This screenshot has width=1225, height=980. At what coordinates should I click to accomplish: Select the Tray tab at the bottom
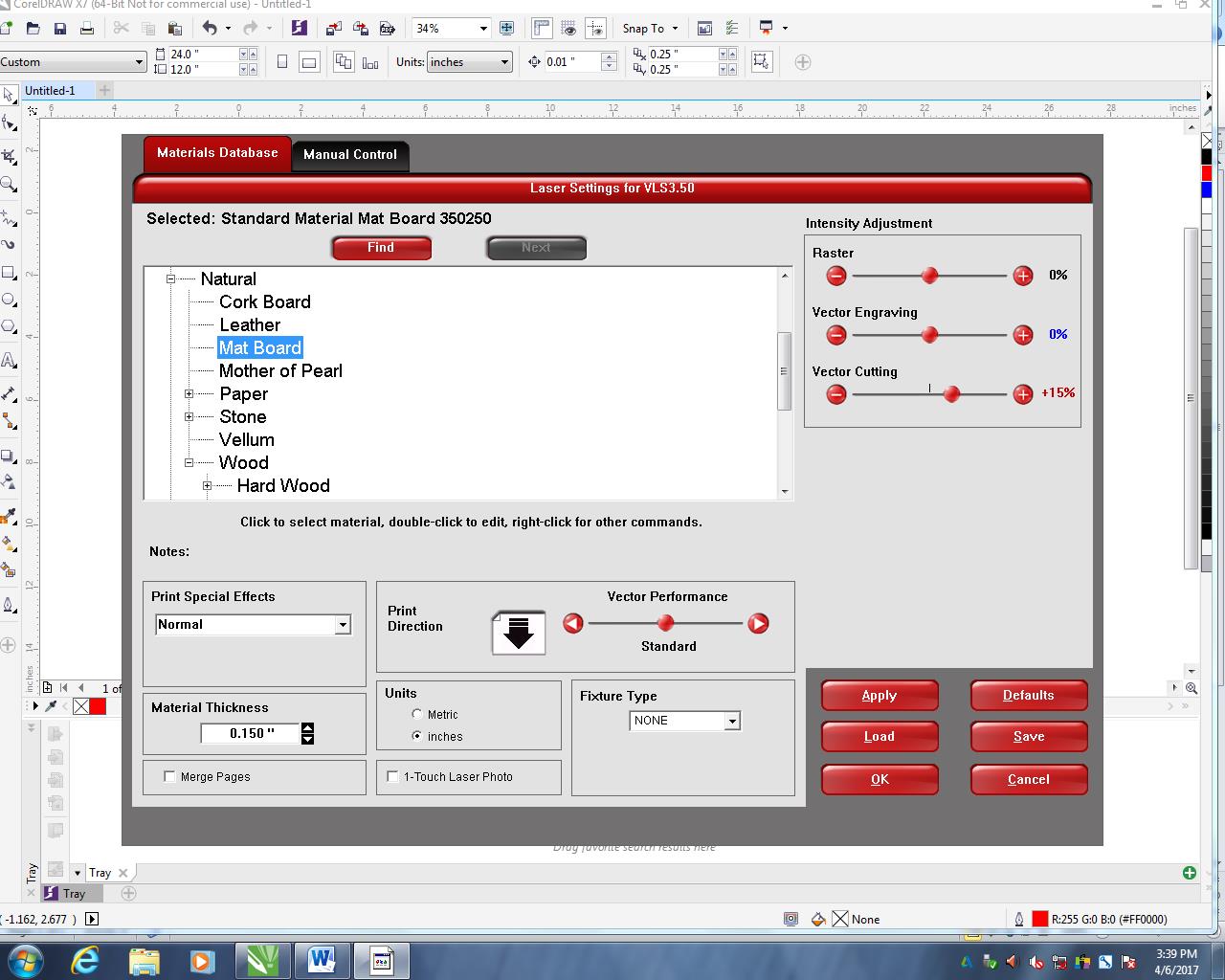[74, 894]
